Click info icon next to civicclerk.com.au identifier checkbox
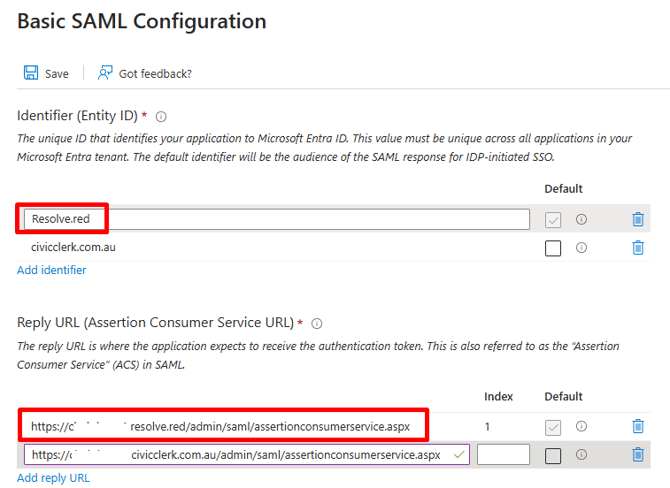This screenshot has width=670, height=488. [x=581, y=248]
